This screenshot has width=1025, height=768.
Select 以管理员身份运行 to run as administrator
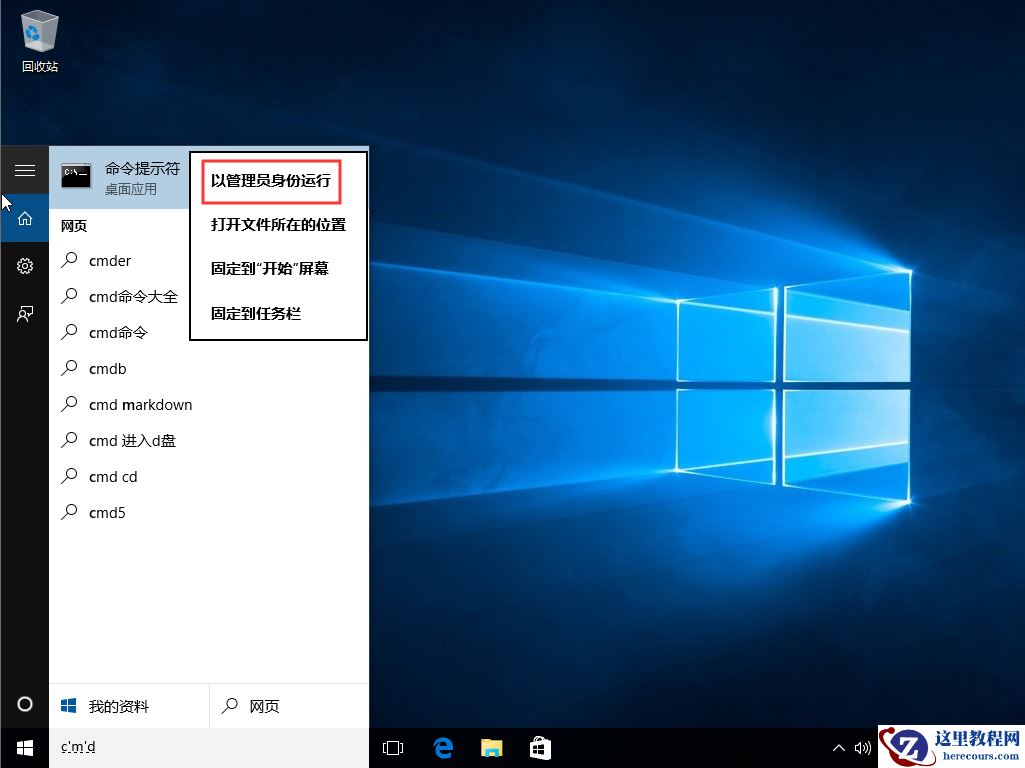tap(270, 181)
